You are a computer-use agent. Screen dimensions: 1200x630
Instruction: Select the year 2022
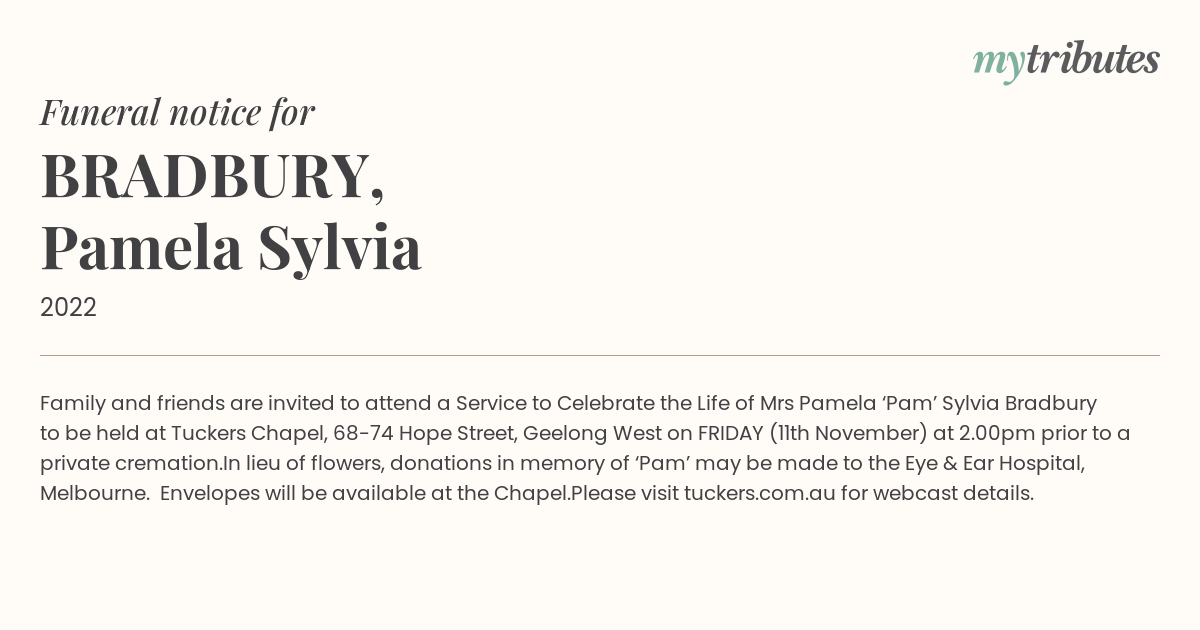click(x=68, y=308)
